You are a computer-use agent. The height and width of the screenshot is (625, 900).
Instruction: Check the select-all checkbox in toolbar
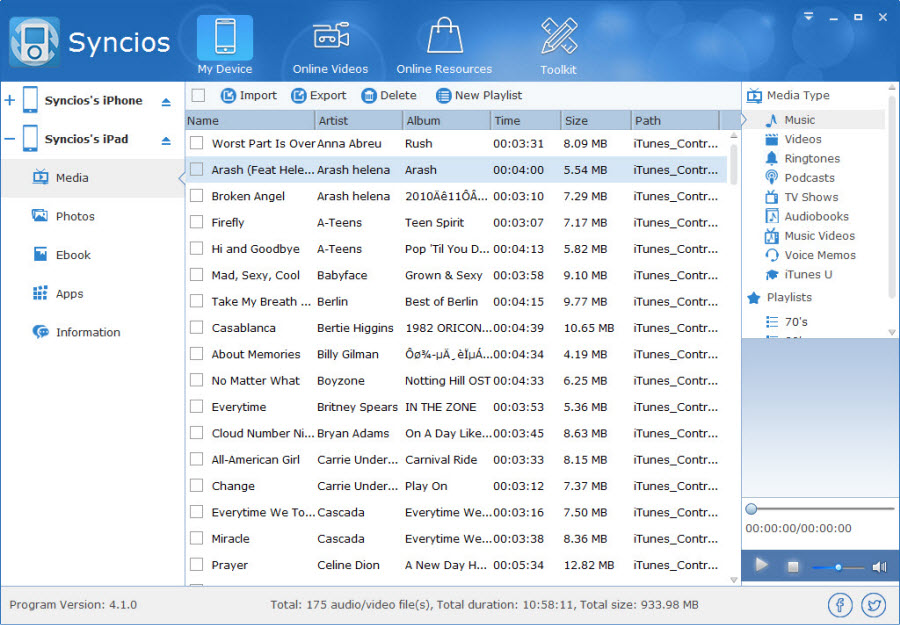[x=198, y=96]
